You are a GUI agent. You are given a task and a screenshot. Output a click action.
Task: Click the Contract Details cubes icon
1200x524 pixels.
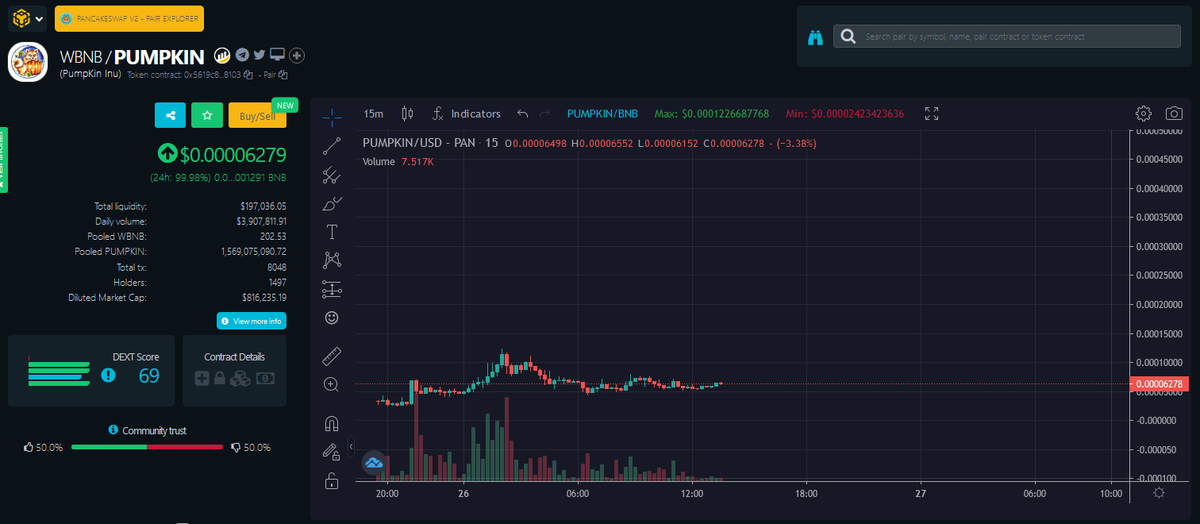[x=240, y=379]
